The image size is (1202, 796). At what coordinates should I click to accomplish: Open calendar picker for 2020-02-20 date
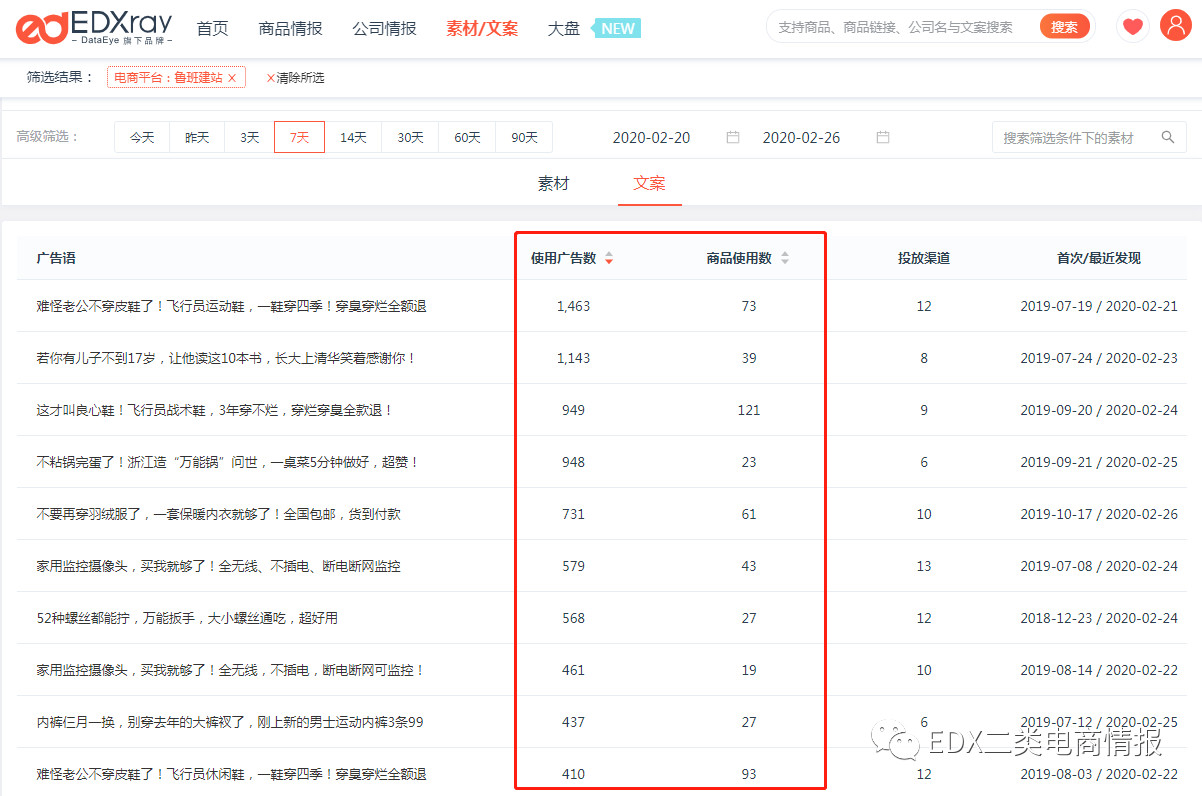pos(733,137)
